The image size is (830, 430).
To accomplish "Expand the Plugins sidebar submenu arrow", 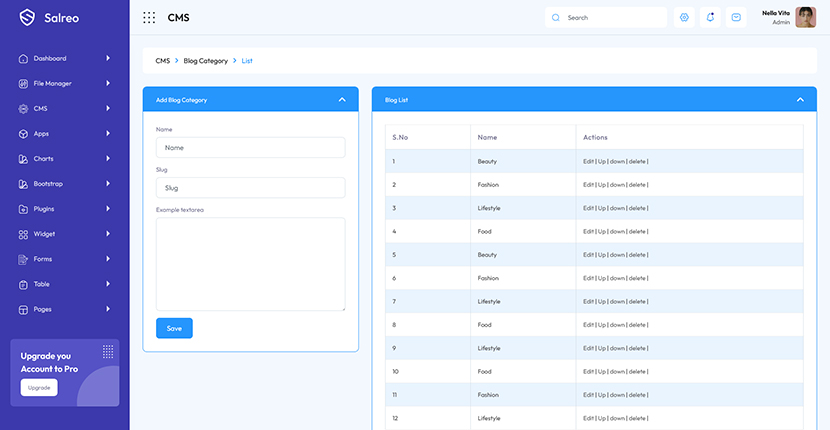I will (108, 209).
